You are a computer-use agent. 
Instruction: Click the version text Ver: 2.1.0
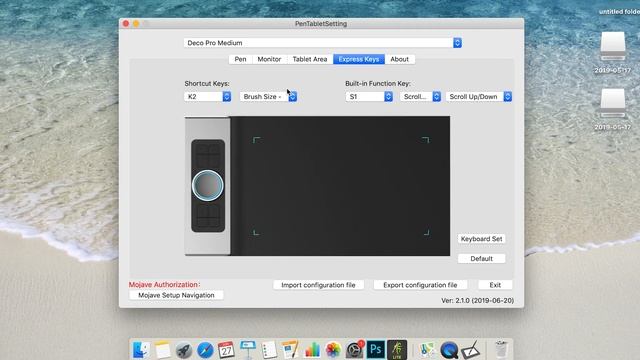click(478, 300)
